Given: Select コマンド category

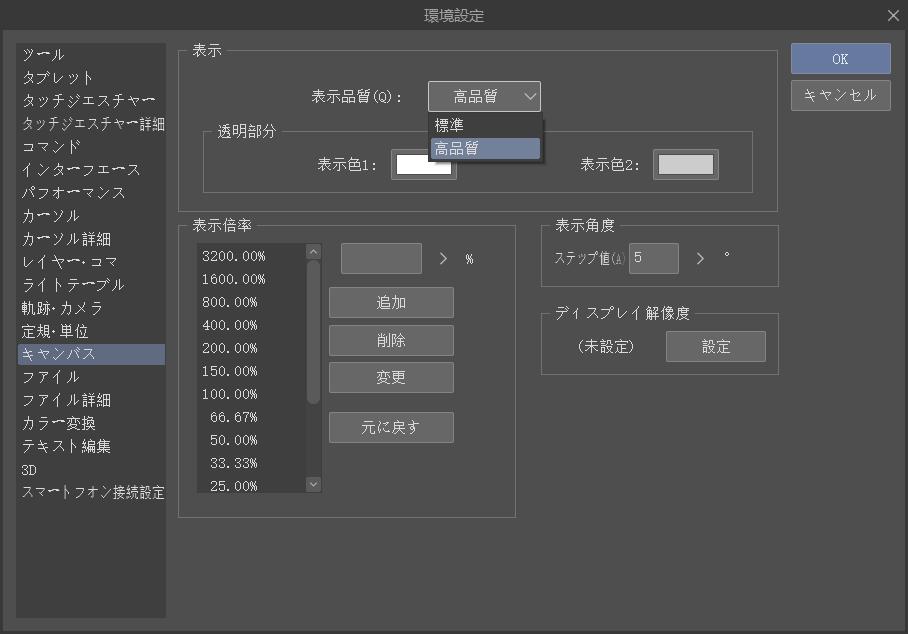Looking at the screenshot, I should pyautogui.click(x=91, y=147).
